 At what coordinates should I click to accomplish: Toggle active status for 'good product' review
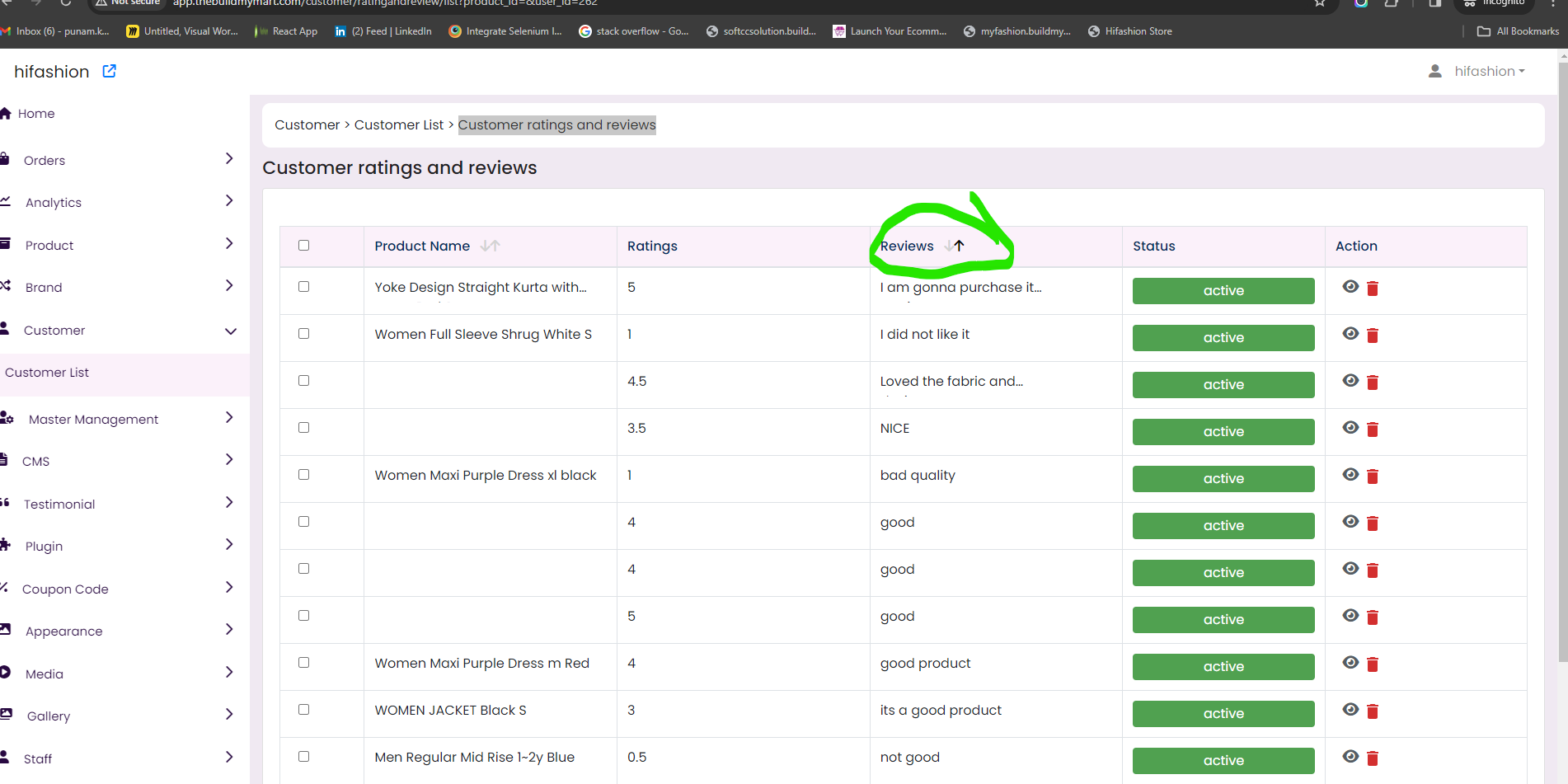(1223, 667)
